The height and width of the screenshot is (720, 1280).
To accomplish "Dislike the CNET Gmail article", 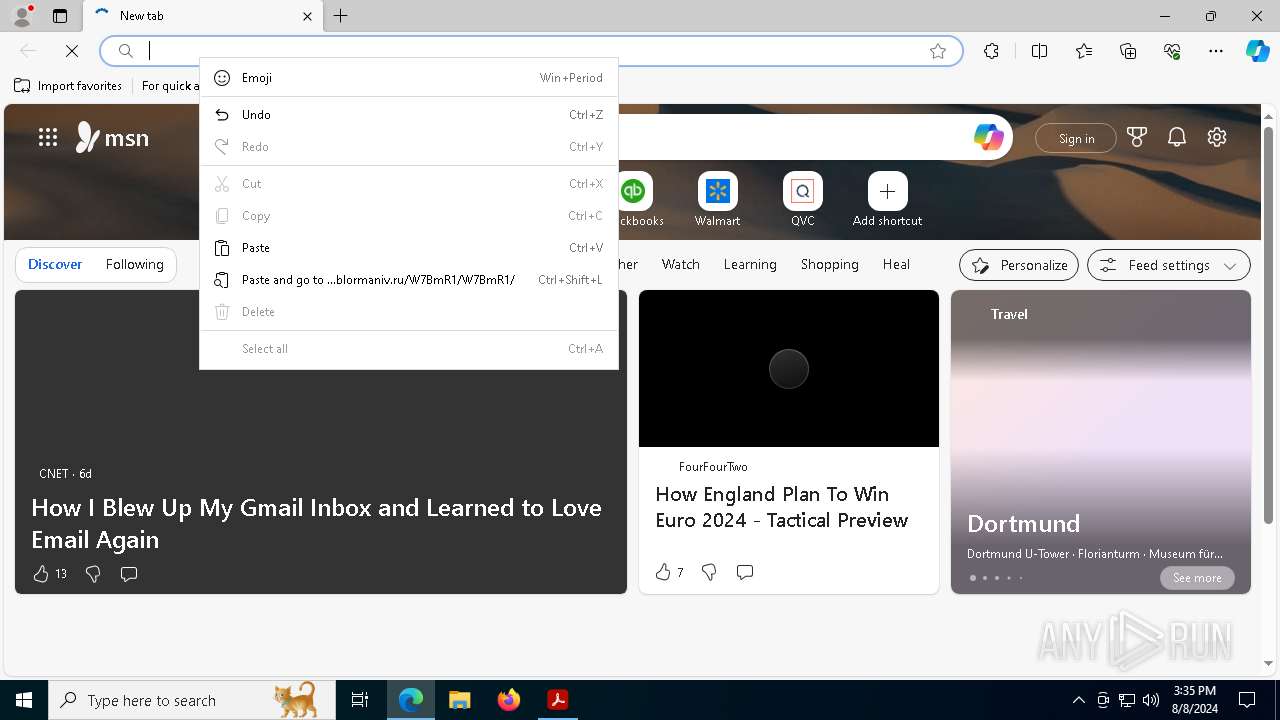I will pos(93,574).
